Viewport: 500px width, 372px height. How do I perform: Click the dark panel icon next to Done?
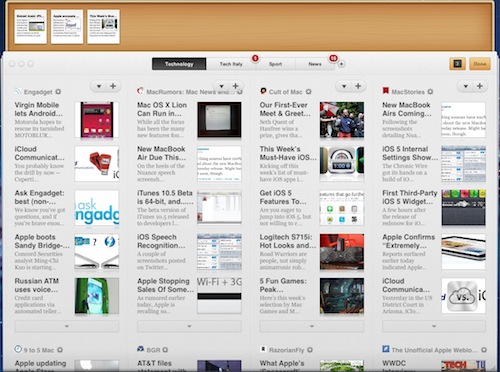(457, 64)
